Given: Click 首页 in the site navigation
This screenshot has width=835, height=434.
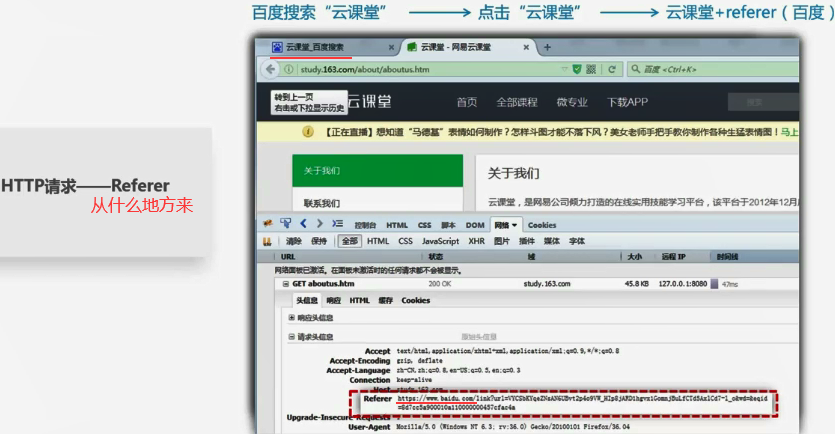Looking at the screenshot, I should pyautogui.click(x=467, y=102).
